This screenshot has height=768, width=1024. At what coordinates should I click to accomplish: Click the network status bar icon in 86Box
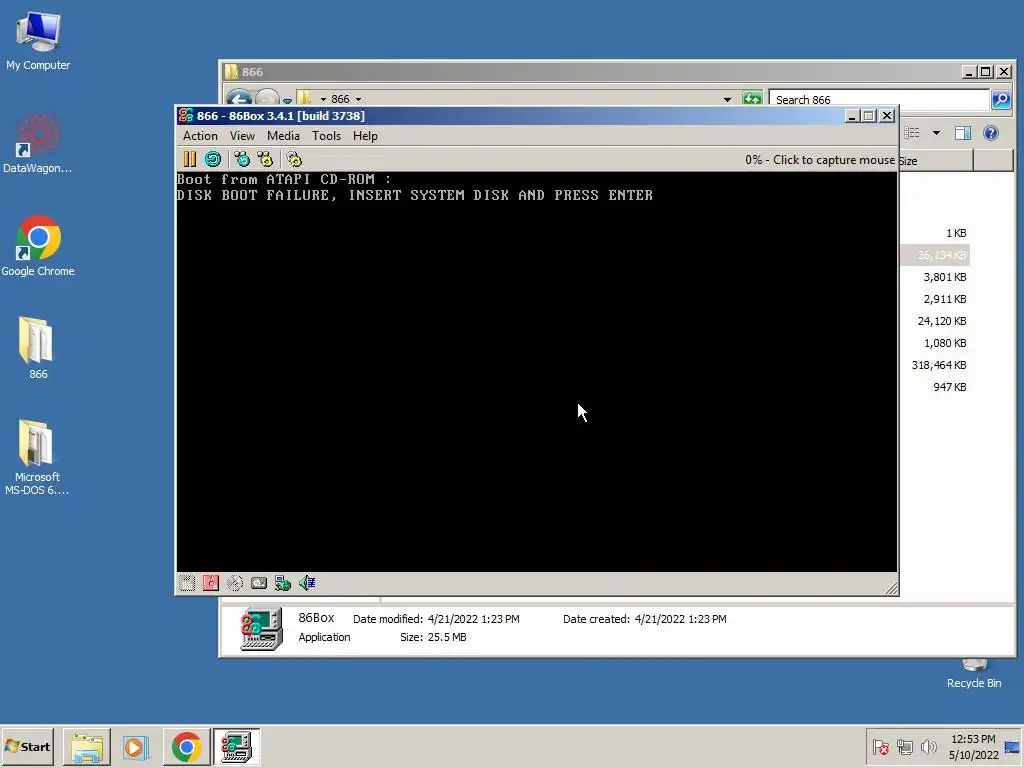(283, 583)
